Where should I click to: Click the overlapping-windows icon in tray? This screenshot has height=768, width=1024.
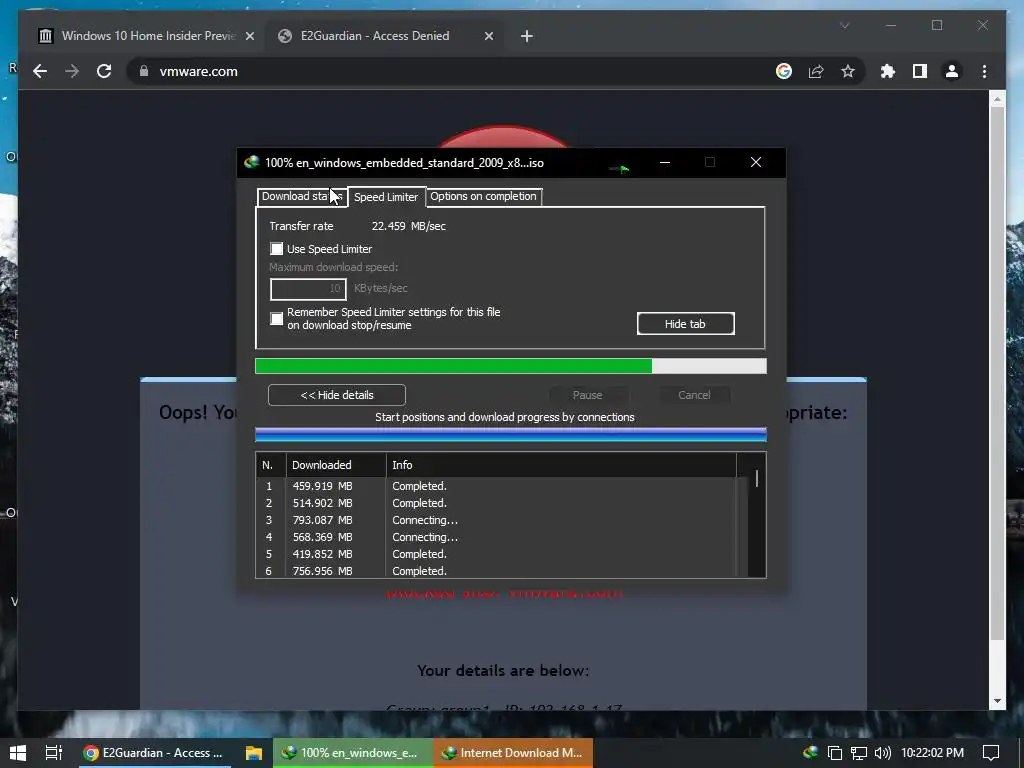835,753
